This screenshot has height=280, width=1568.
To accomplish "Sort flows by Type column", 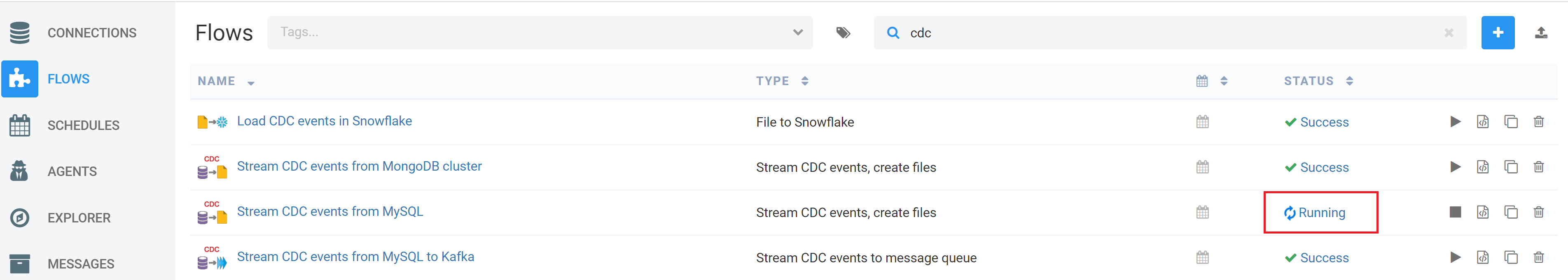I will click(x=805, y=81).
